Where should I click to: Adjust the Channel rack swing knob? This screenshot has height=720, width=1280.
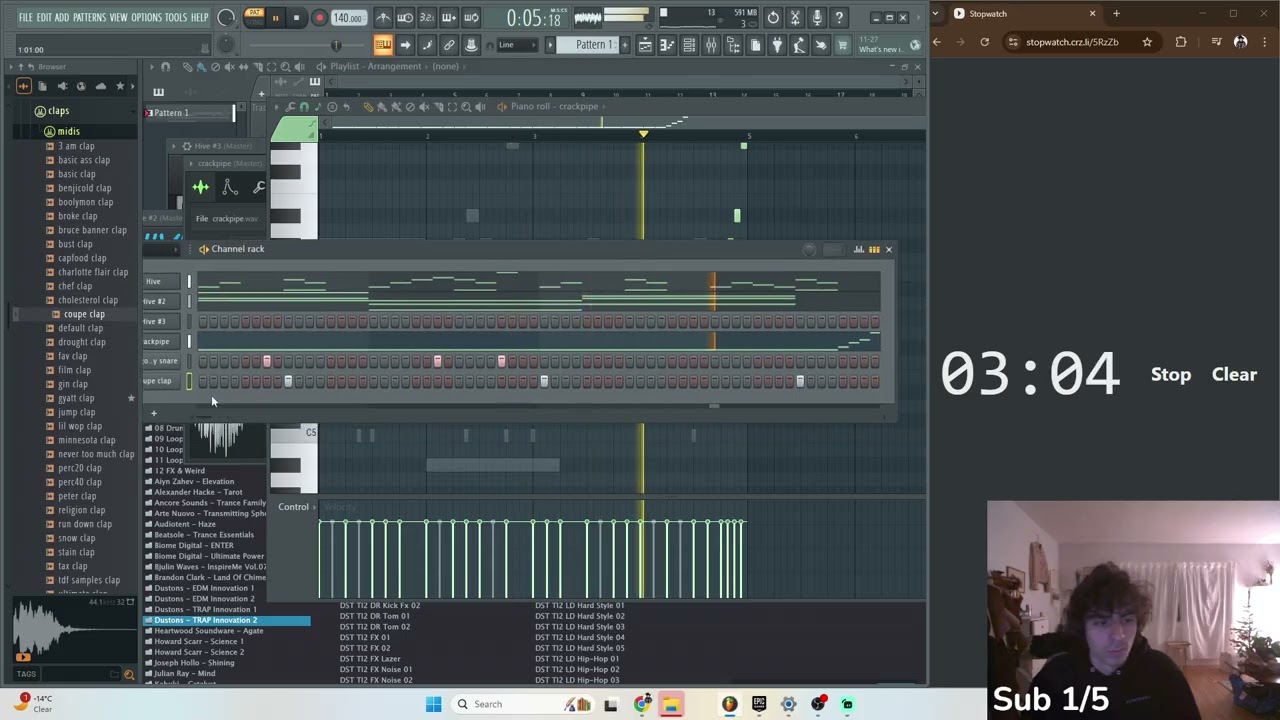click(809, 250)
